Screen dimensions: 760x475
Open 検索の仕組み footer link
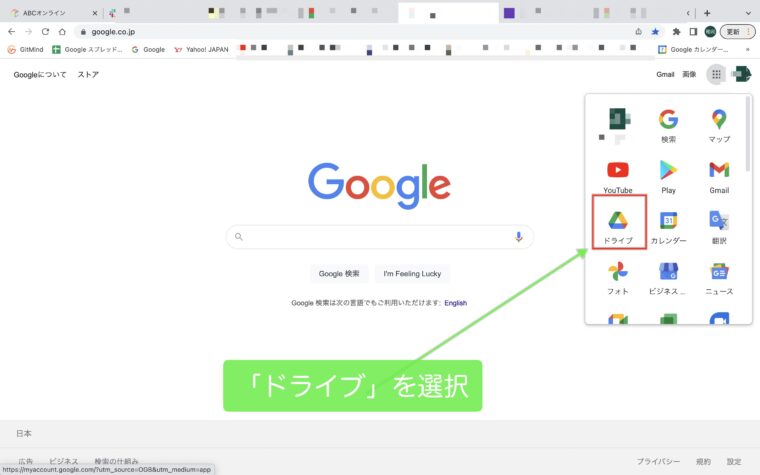click(x=116, y=461)
